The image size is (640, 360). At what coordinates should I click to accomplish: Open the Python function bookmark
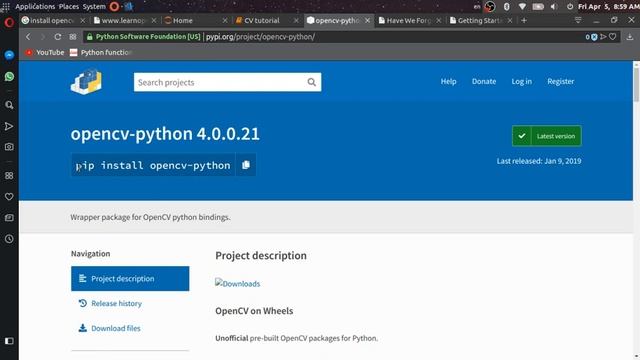[101, 52]
